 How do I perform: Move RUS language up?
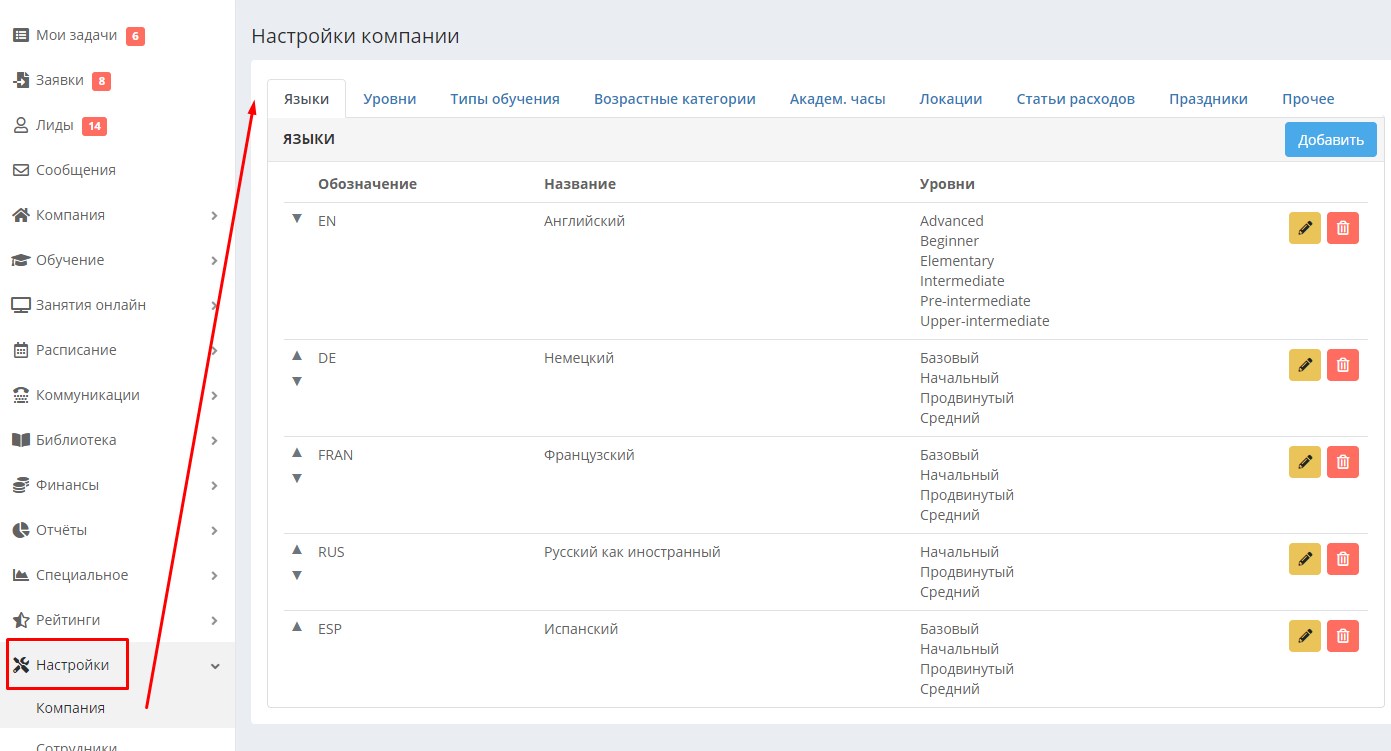[x=297, y=550]
